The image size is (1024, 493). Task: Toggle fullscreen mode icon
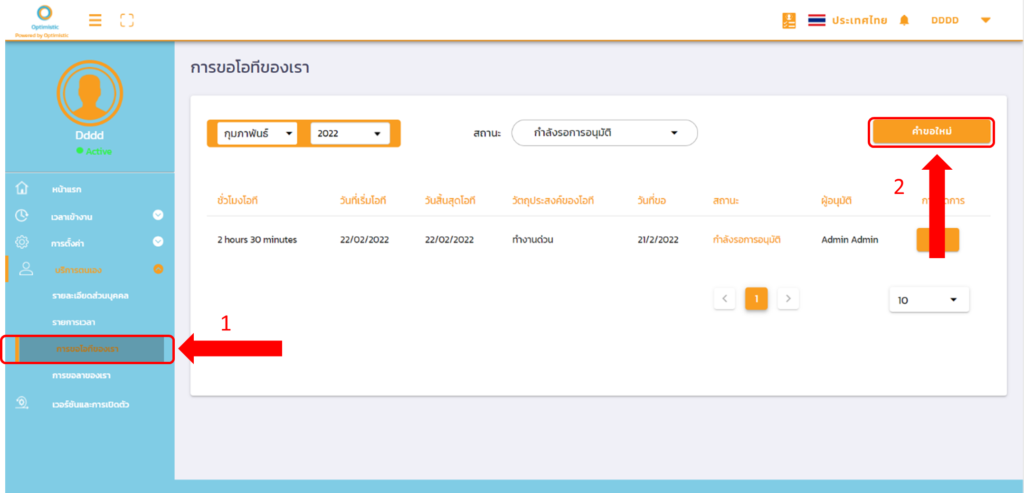(126, 20)
